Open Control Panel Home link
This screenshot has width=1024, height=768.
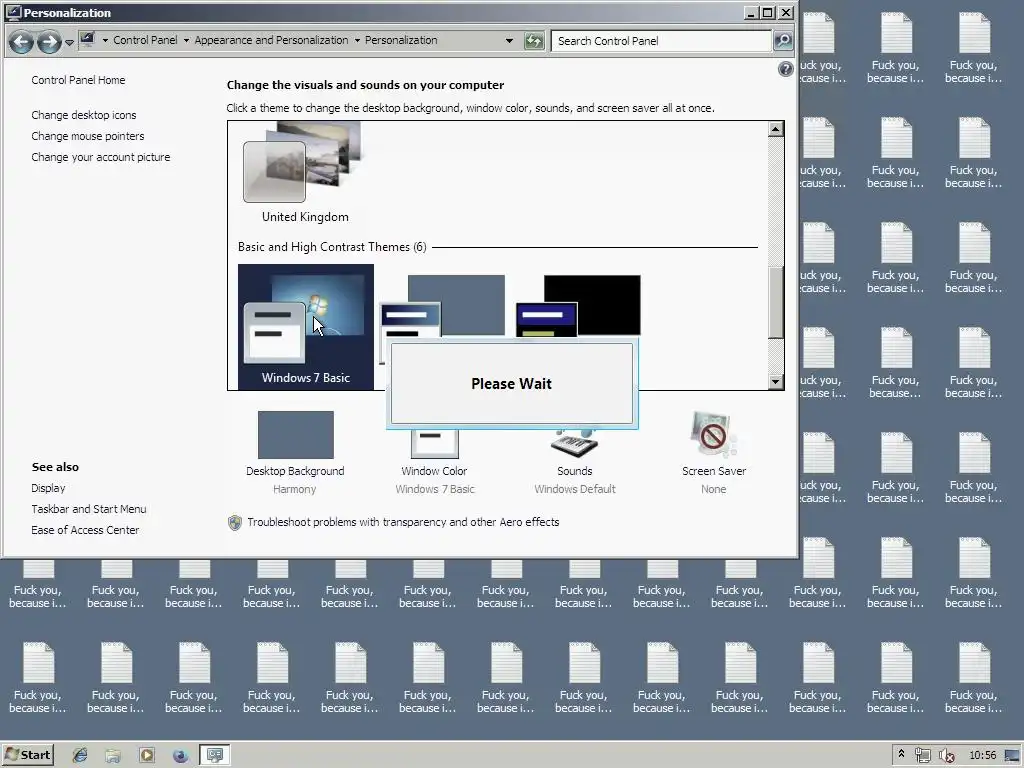(x=78, y=80)
